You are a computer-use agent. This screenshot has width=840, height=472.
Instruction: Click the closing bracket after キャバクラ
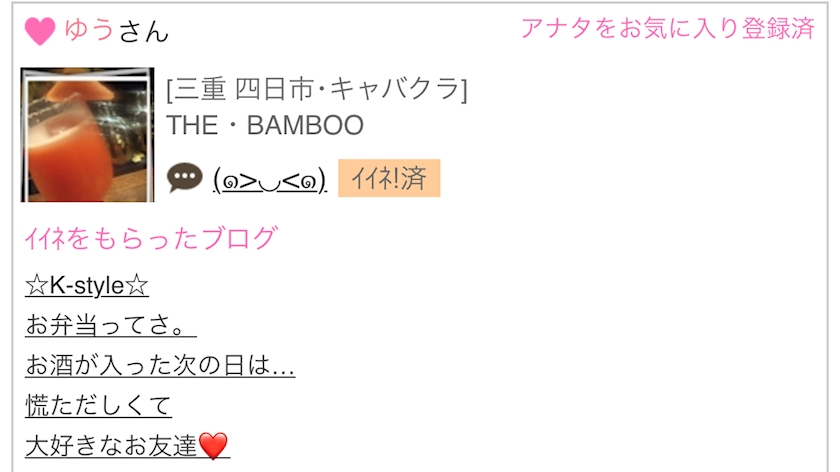464,89
